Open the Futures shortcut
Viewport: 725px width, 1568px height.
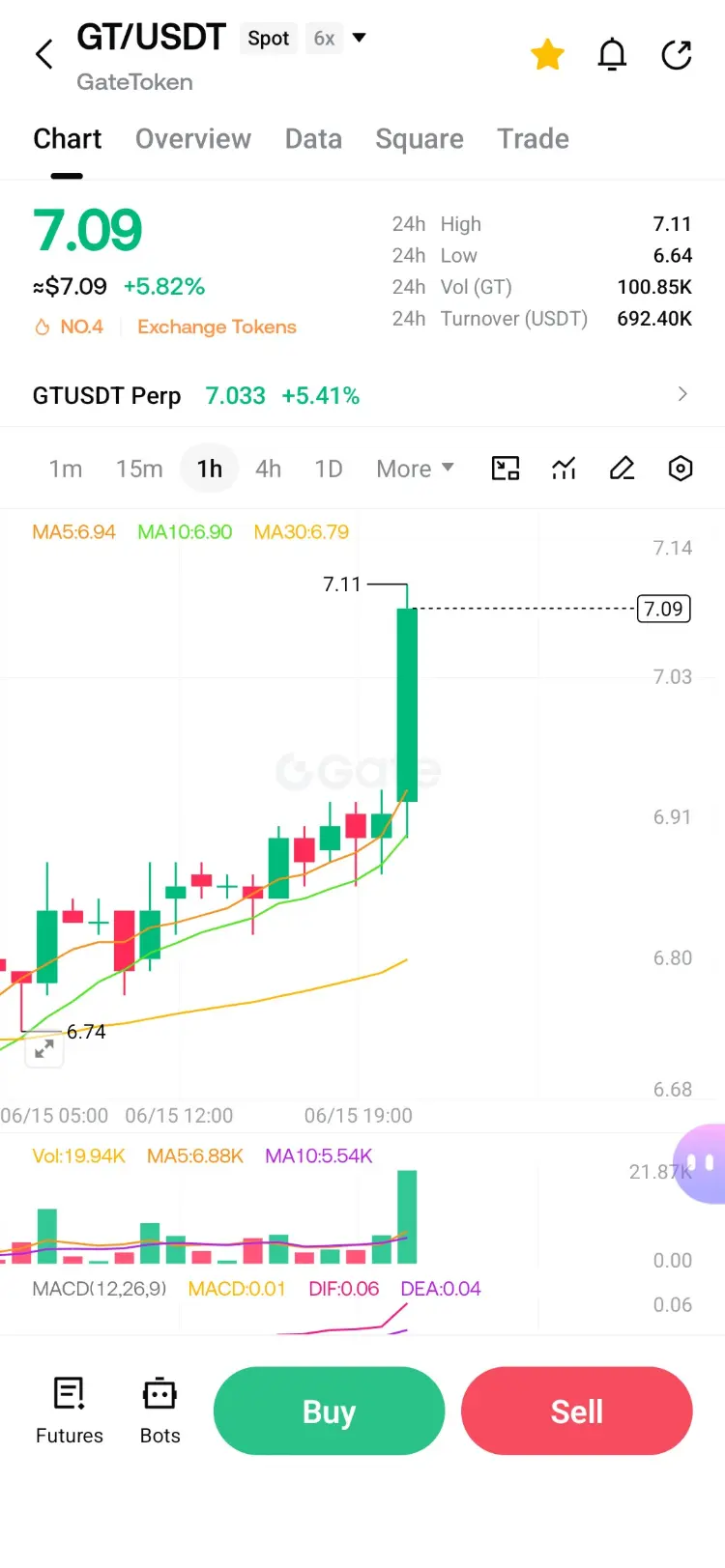tap(70, 1411)
